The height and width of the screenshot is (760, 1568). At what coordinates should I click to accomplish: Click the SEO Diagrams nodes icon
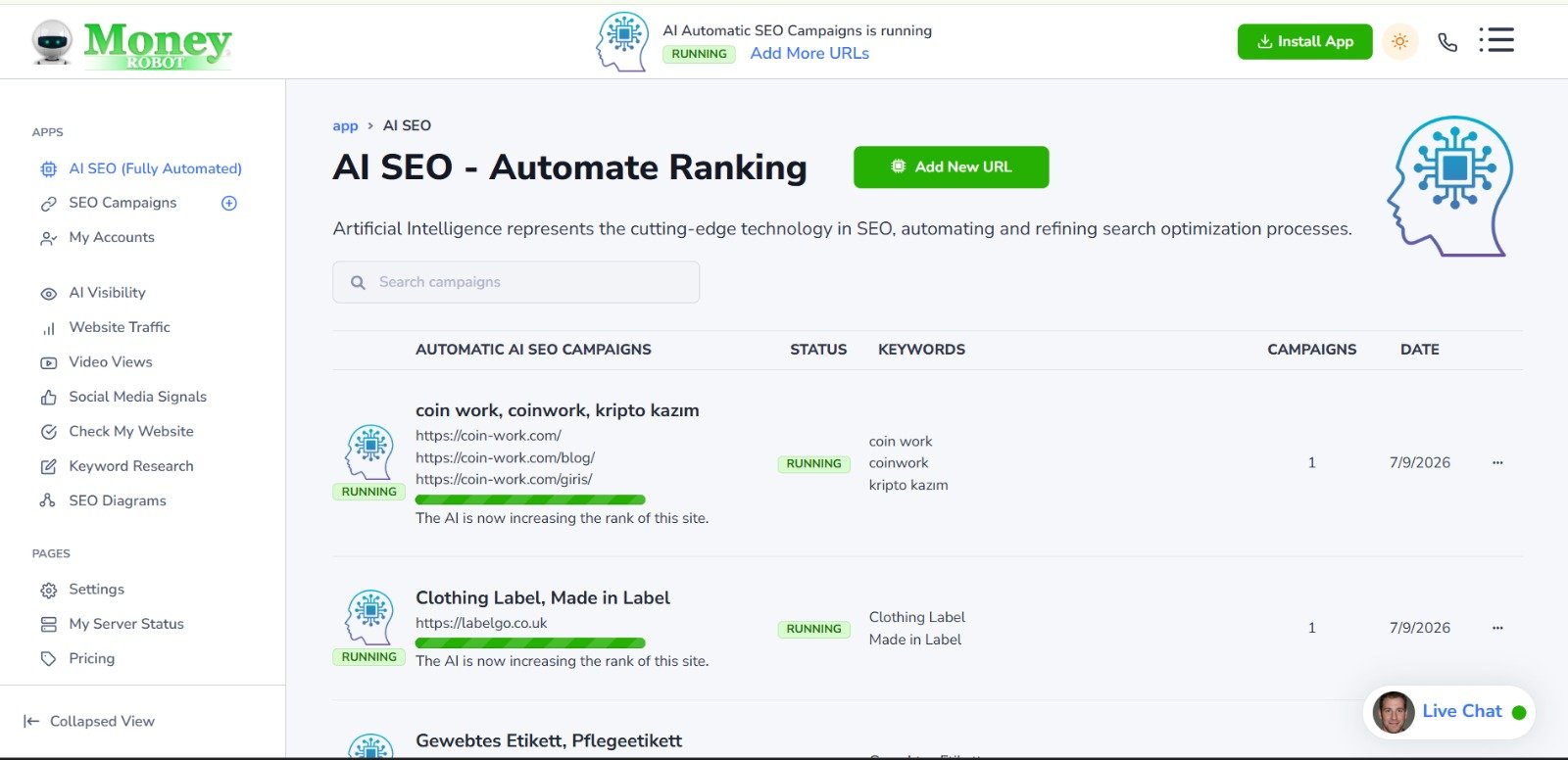click(48, 501)
